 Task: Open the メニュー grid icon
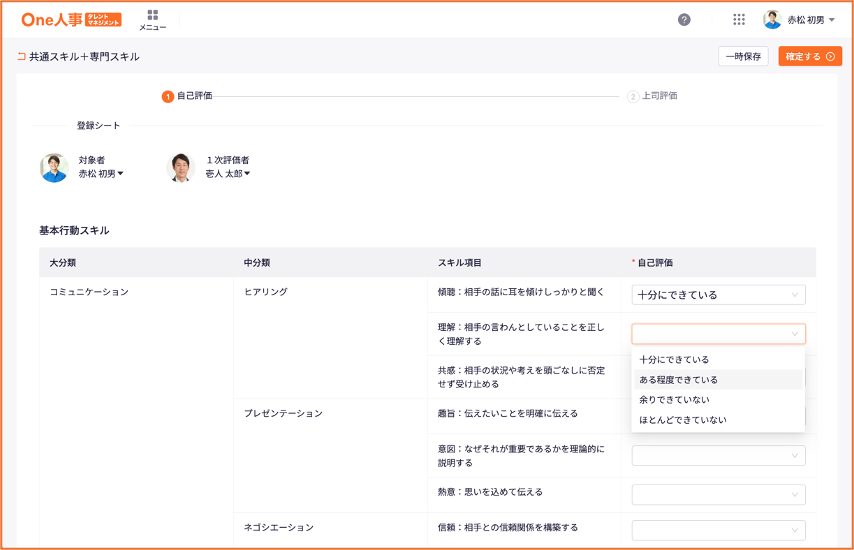tap(152, 15)
